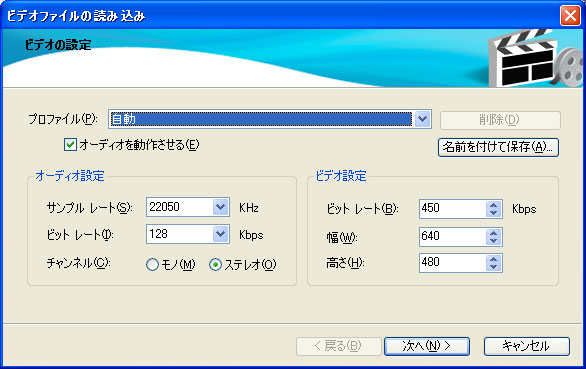The width and height of the screenshot is (586, 369).
Task: Click the 高さ(H) label
Action: pos(345,263)
